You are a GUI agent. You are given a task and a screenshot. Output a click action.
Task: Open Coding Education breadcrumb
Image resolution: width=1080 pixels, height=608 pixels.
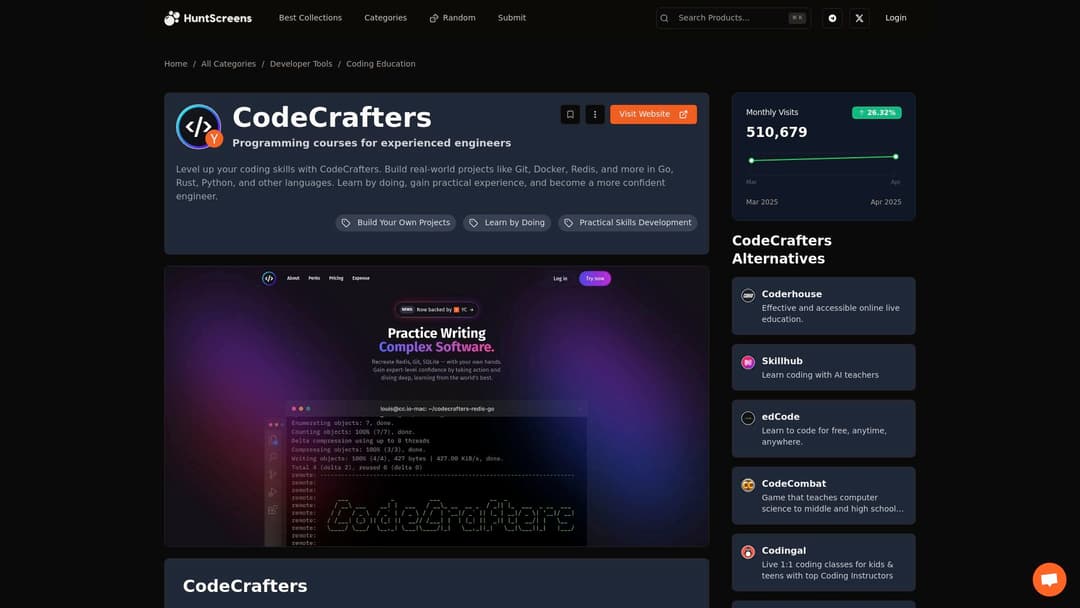[x=380, y=64]
